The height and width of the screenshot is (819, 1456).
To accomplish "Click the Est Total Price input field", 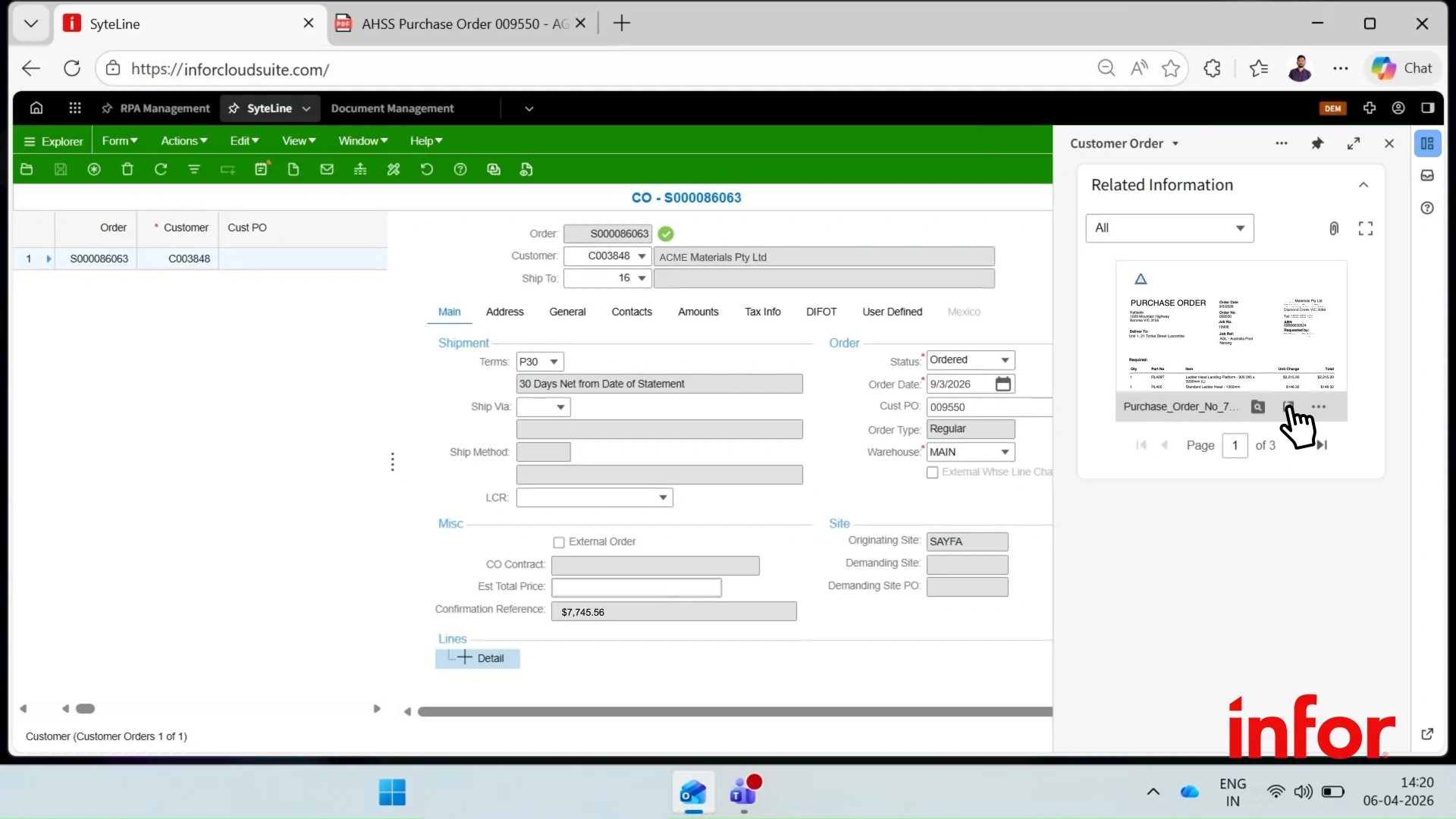I will pos(636,587).
